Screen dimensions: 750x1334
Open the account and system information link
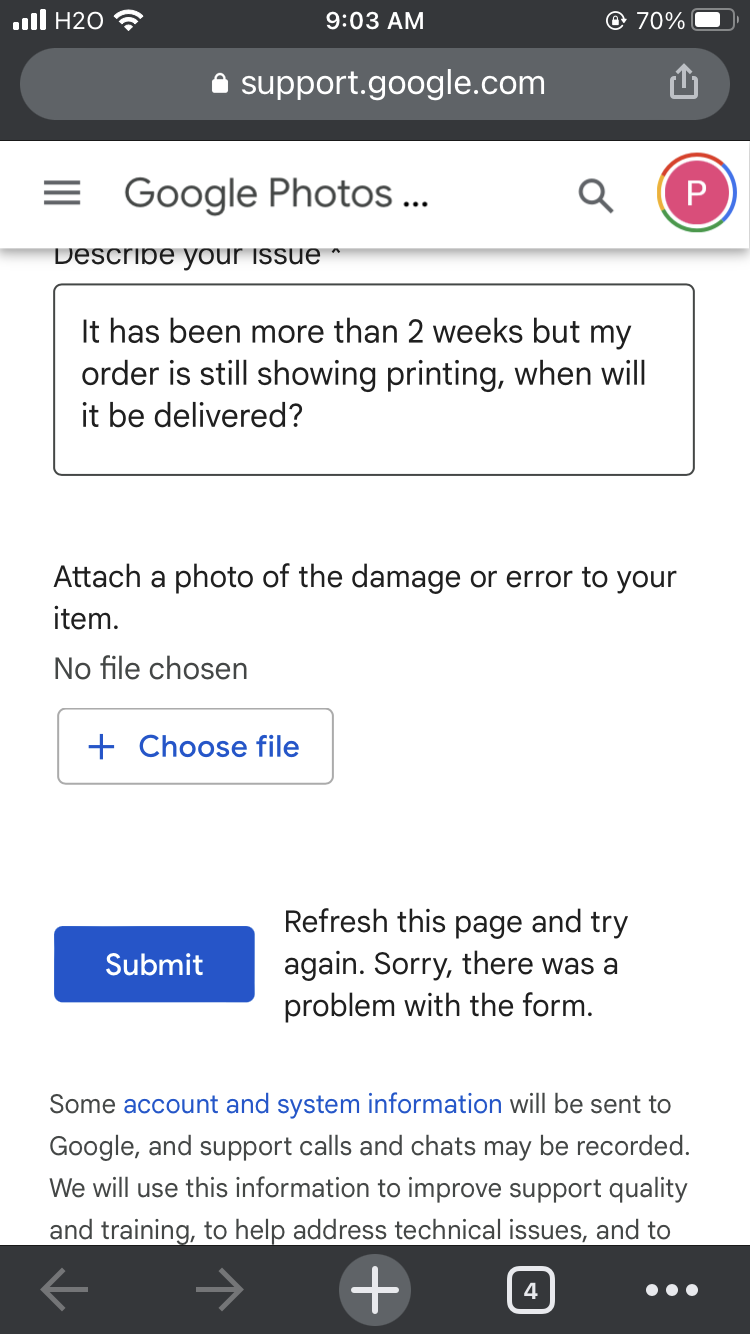point(312,1104)
